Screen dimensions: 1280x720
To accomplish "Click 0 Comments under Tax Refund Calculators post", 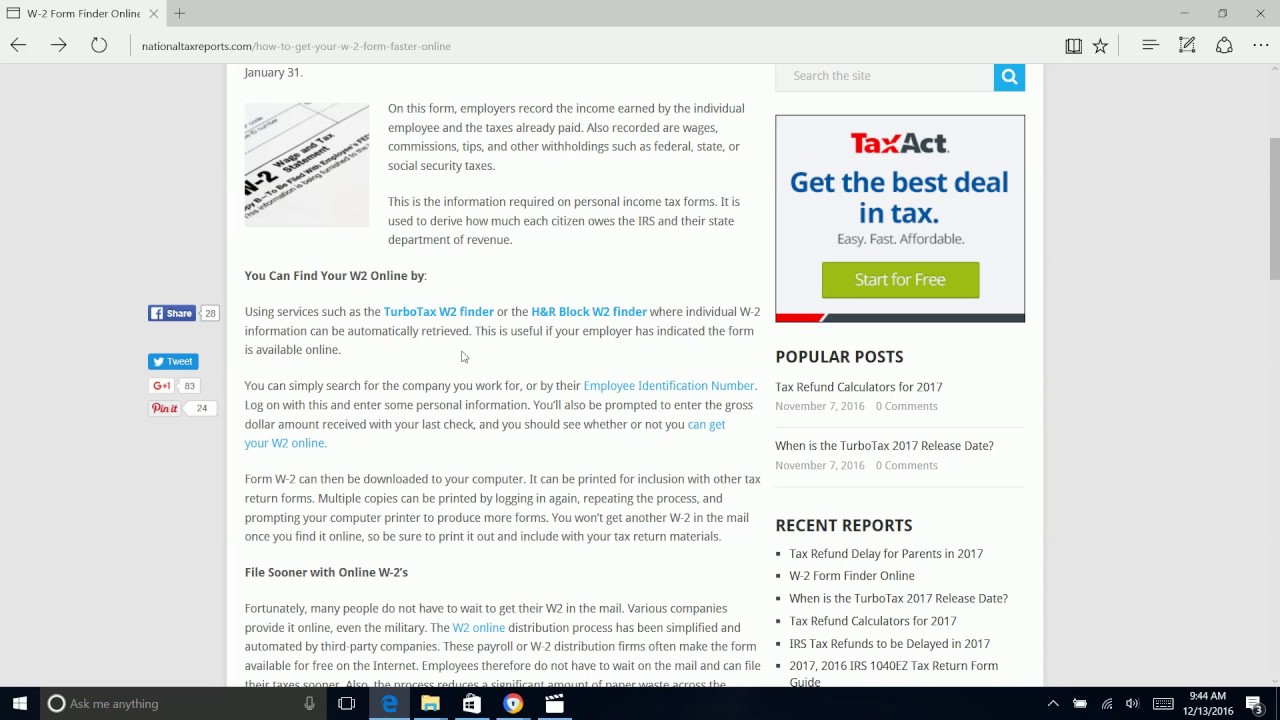I will 906,406.
